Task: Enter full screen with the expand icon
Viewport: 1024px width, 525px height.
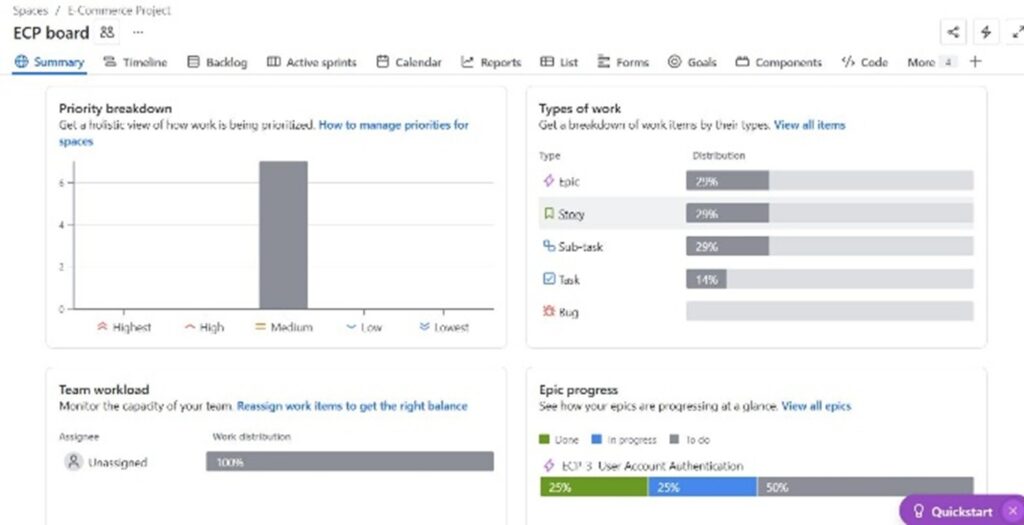Action: (1017, 32)
